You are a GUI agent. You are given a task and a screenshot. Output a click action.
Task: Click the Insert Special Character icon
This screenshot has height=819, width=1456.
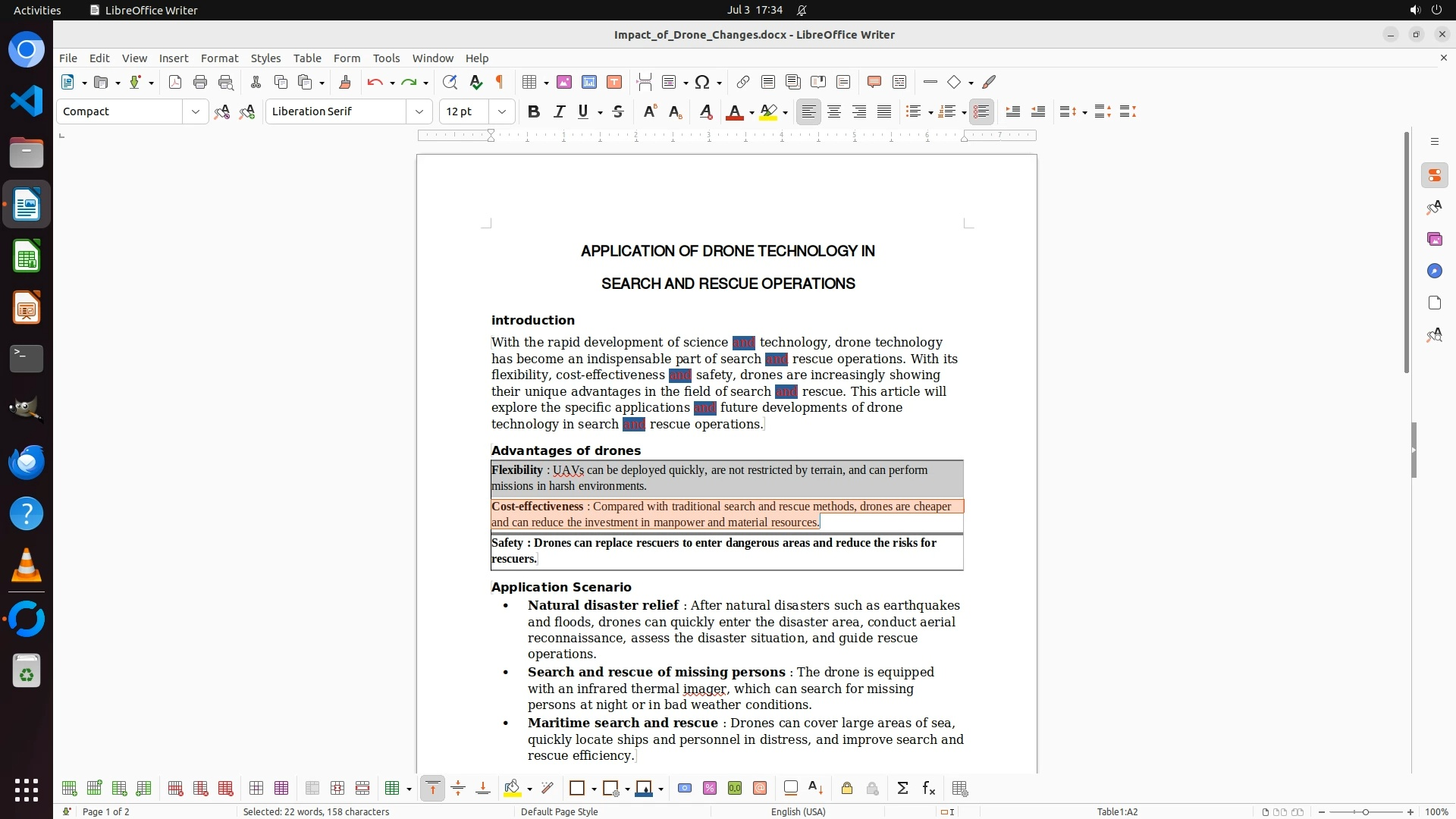point(702,82)
